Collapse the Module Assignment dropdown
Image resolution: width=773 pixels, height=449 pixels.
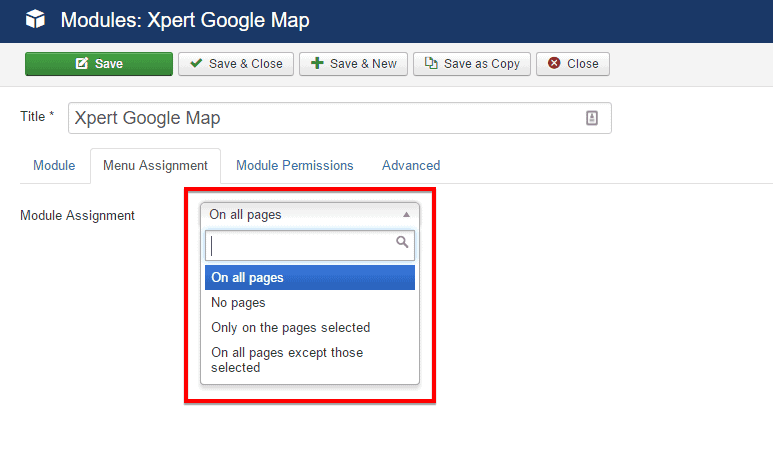tap(310, 214)
